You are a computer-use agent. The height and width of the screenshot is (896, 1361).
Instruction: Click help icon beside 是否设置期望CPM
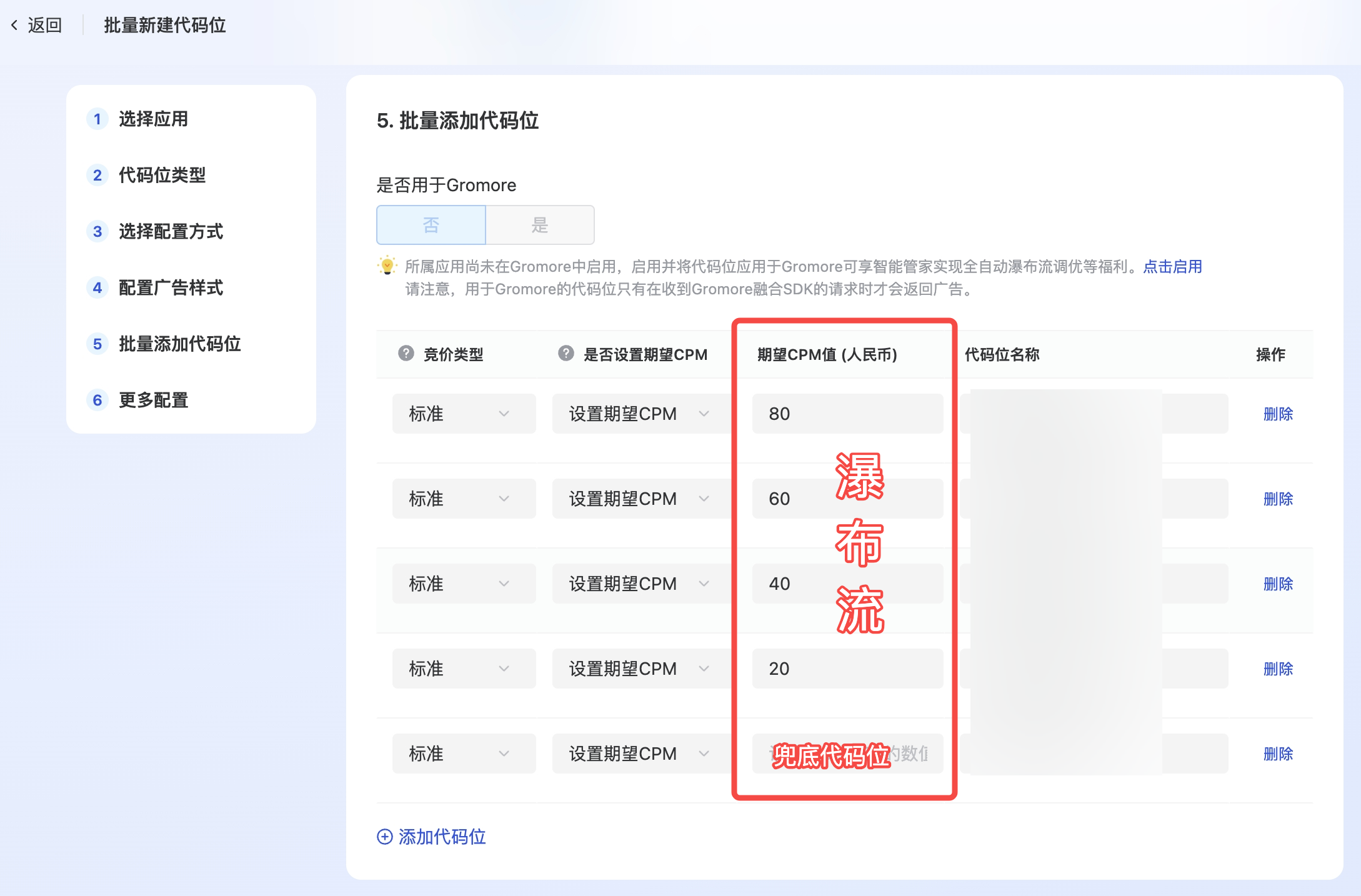pyautogui.click(x=566, y=354)
